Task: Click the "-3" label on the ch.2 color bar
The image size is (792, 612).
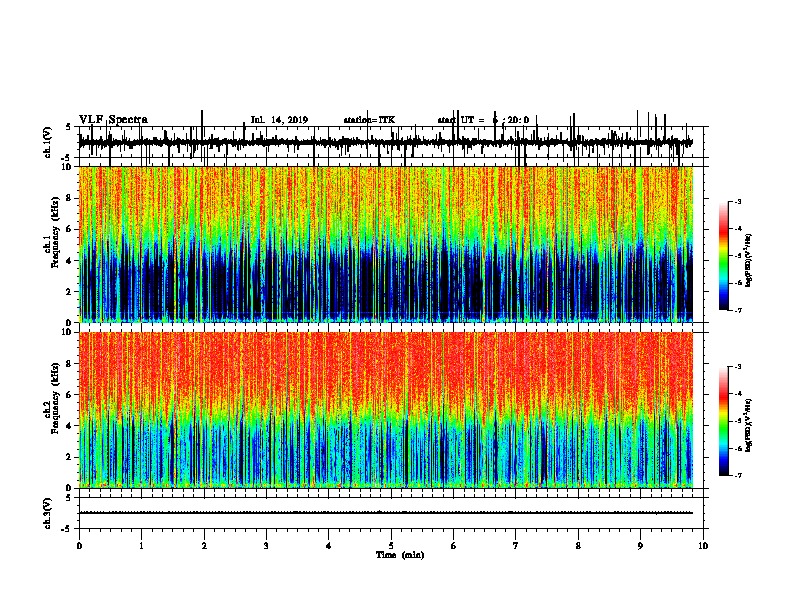Action: pyautogui.click(x=738, y=367)
